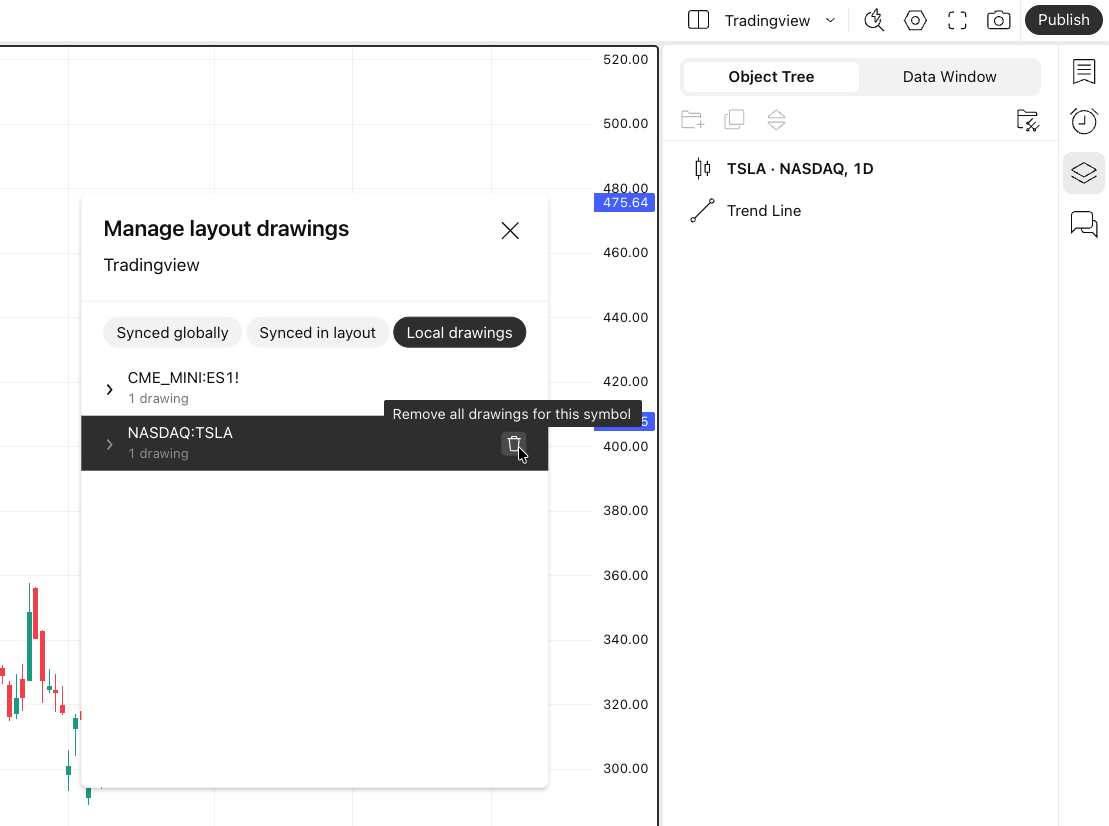Open the Watchlist notes panel icon
Screen dimensions: 1109x826
coord(1083,72)
